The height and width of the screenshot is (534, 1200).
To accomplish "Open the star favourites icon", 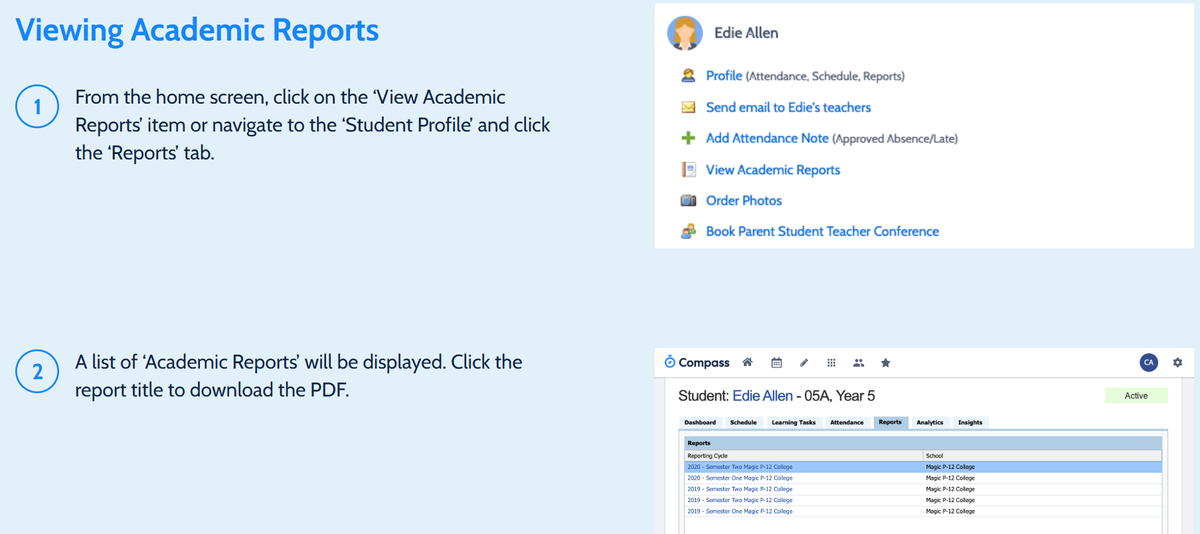I will point(886,363).
